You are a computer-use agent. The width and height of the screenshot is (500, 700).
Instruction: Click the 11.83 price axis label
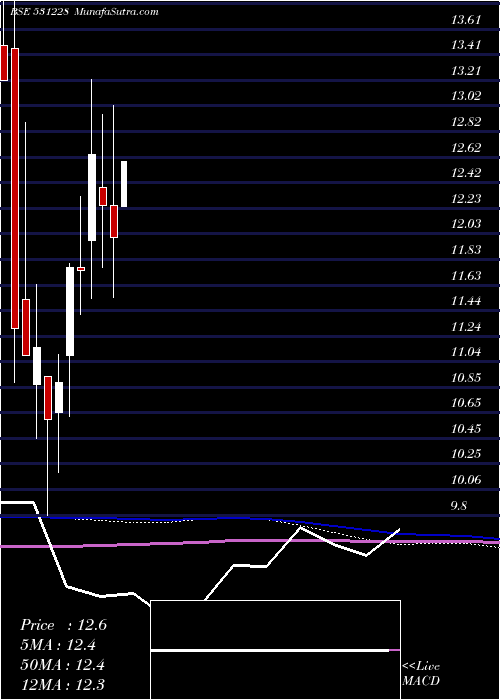[466, 250]
